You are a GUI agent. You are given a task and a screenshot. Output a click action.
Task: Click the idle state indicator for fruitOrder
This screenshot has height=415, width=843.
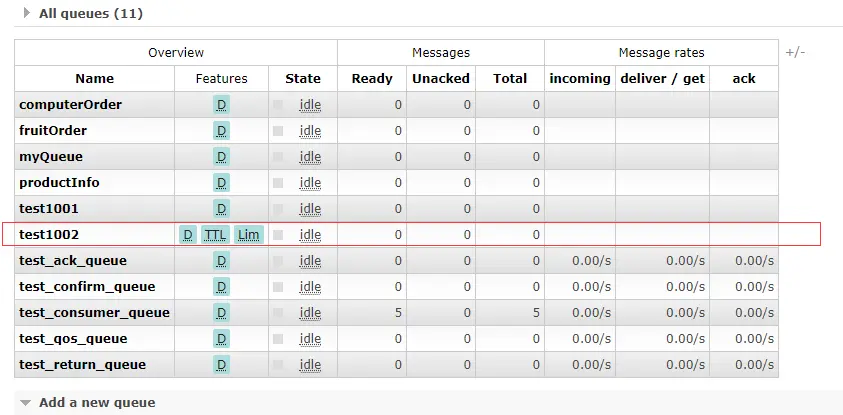point(310,130)
